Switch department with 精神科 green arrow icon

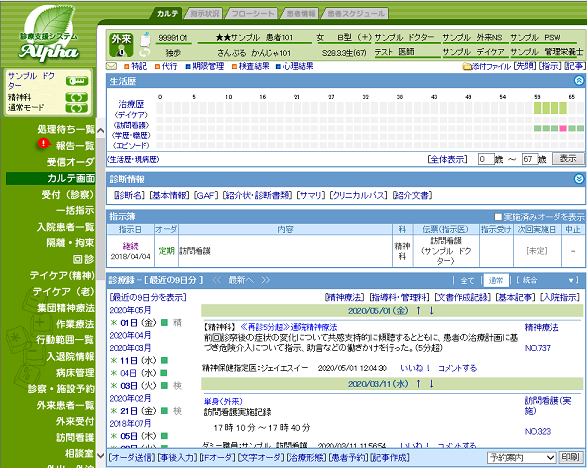click(x=77, y=98)
